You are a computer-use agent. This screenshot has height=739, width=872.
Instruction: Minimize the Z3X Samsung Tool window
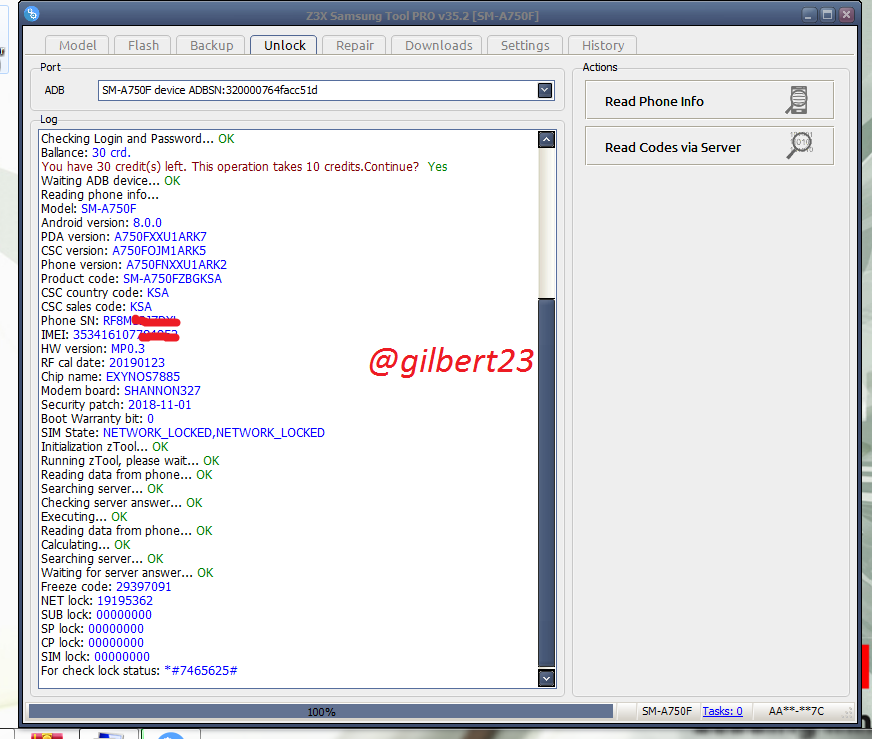(809, 15)
